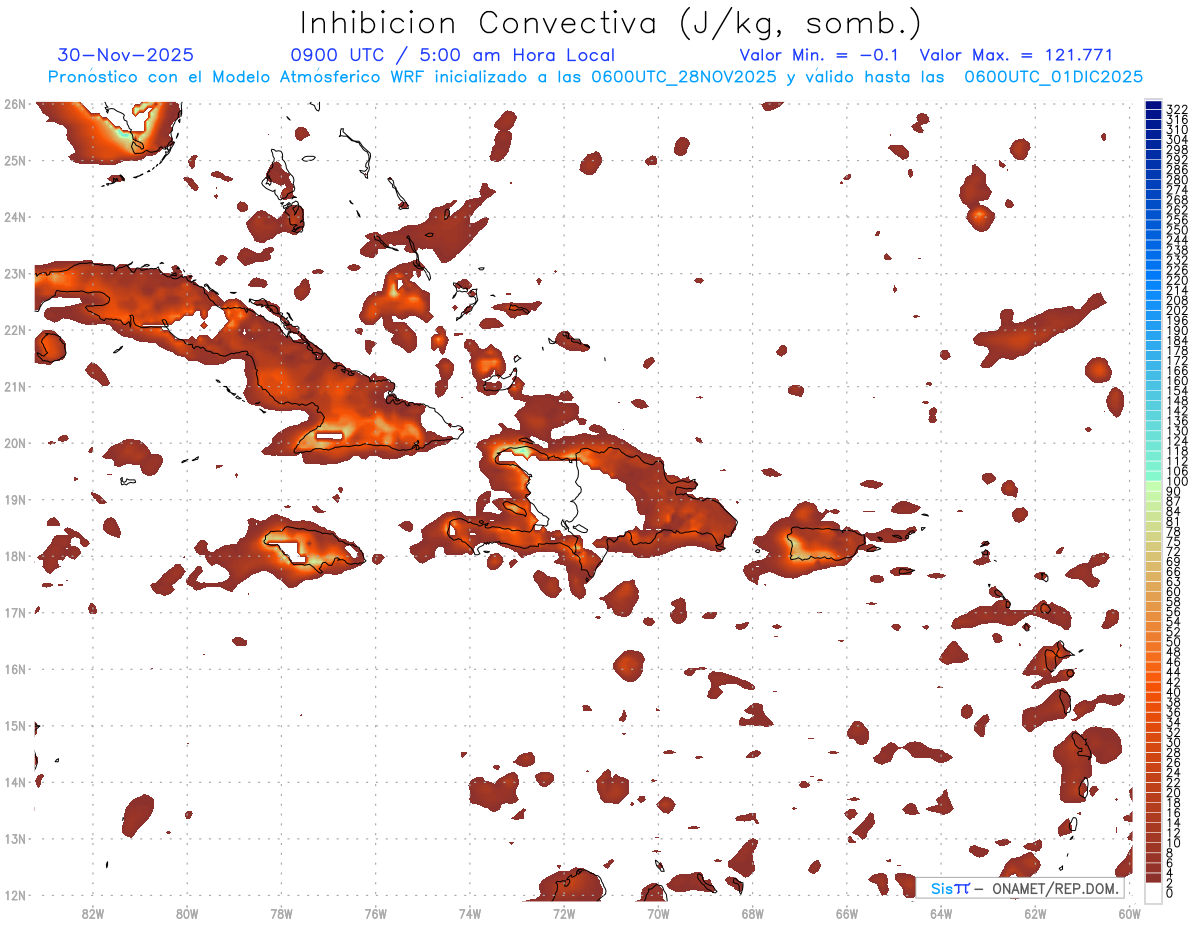This screenshot has width=1200, height=927.
Task: Click the initialization time '0600UTC_28NOV2025'
Action: pos(684,77)
